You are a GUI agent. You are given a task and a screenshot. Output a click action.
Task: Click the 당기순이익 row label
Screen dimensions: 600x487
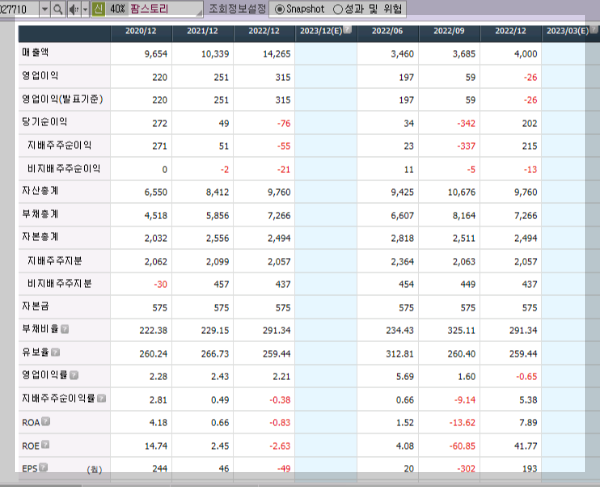[44, 122]
